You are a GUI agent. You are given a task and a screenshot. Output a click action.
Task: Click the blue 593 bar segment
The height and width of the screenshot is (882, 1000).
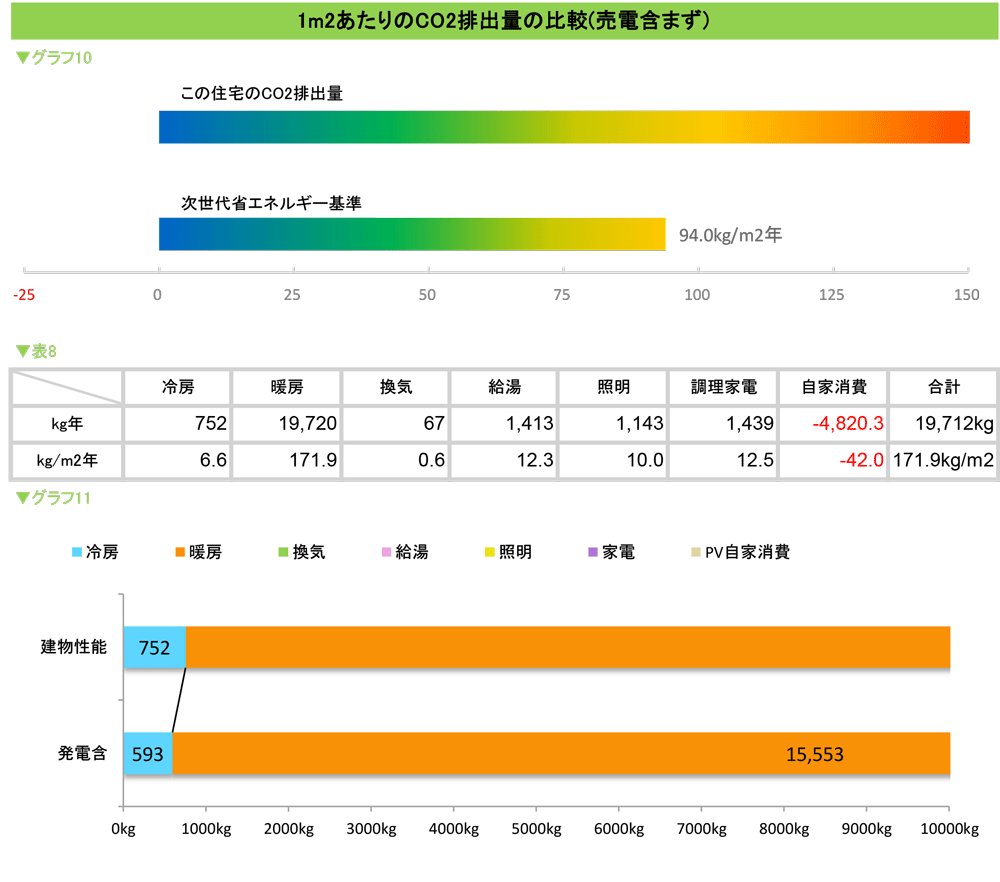[148, 754]
